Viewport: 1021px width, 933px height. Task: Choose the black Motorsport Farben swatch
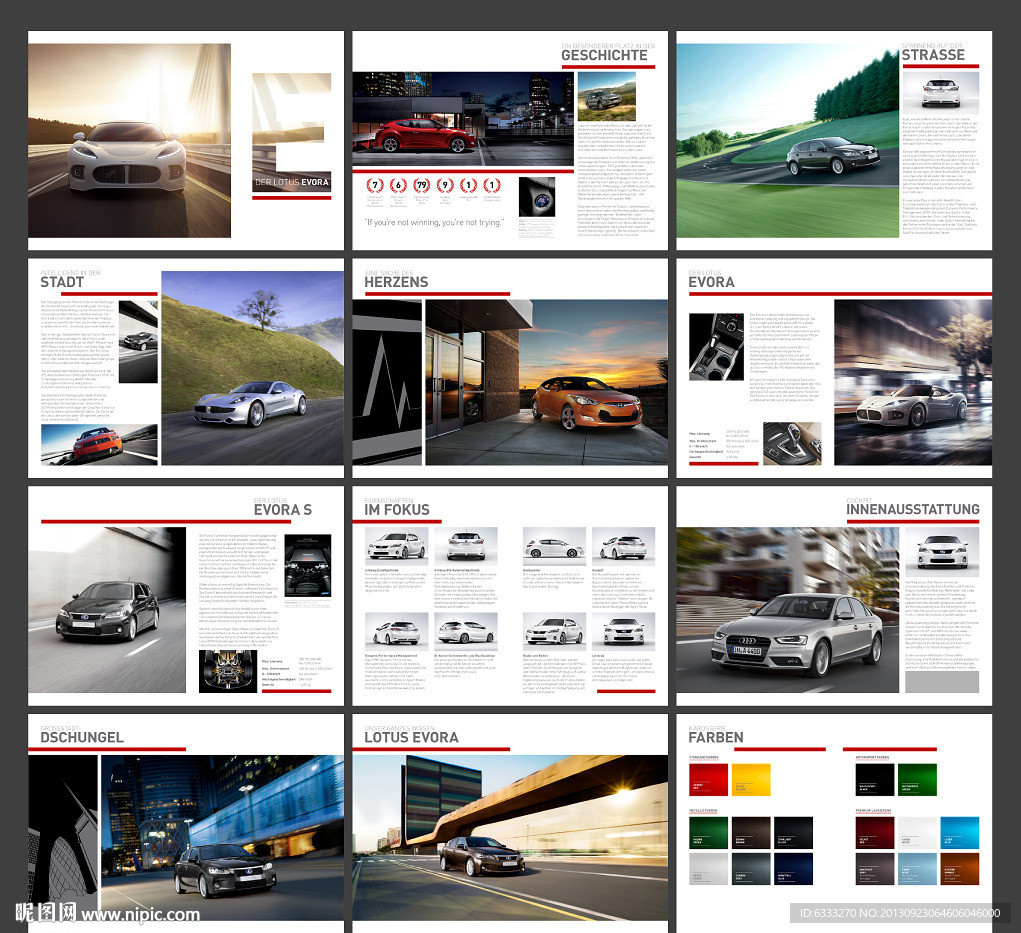click(874, 779)
